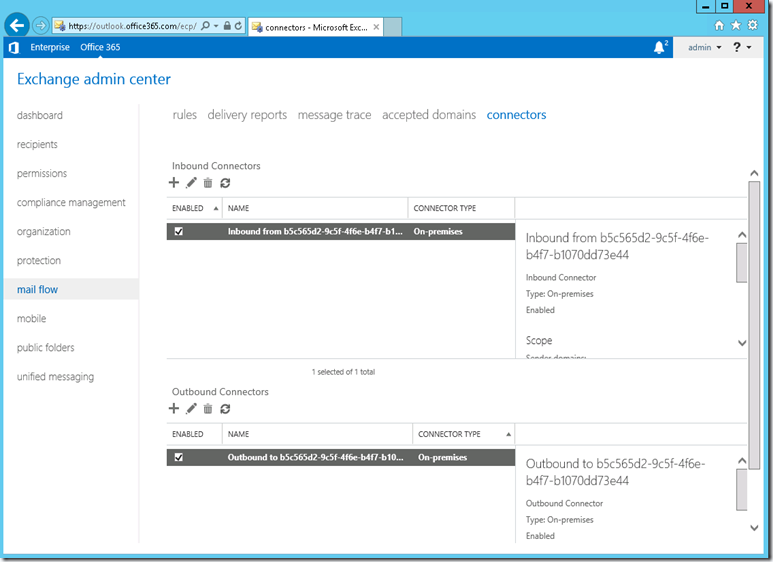
Task: Open the help question mark dropdown
Action: [x=742, y=47]
